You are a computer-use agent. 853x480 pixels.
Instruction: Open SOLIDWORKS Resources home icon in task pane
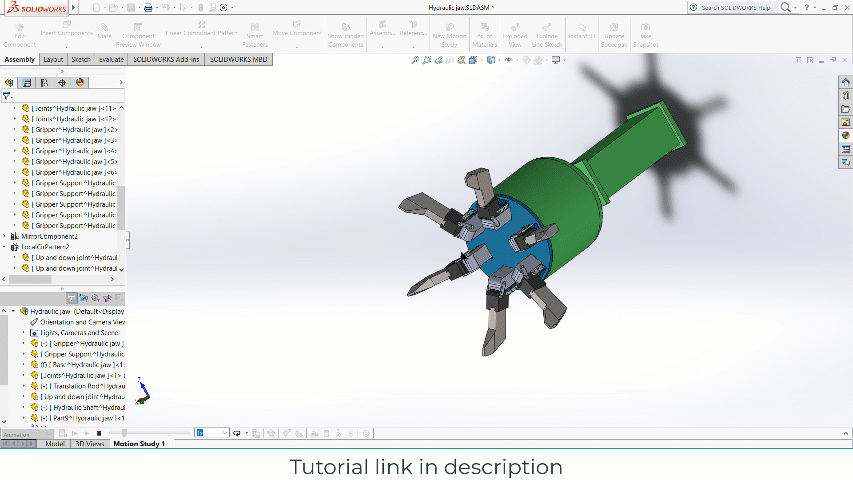(845, 82)
